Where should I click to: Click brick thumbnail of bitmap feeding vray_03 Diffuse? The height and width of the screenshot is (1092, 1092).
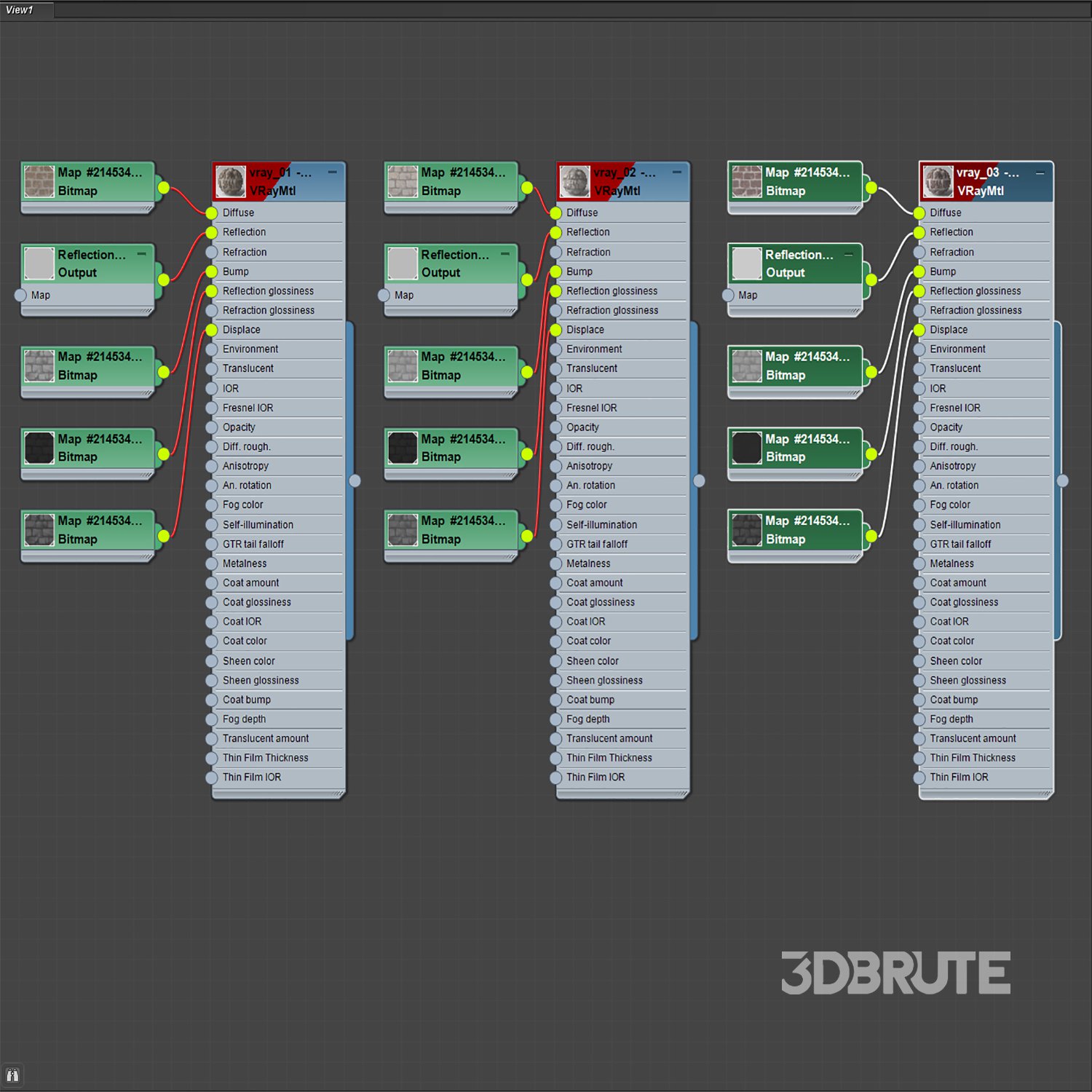coord(746,181)
